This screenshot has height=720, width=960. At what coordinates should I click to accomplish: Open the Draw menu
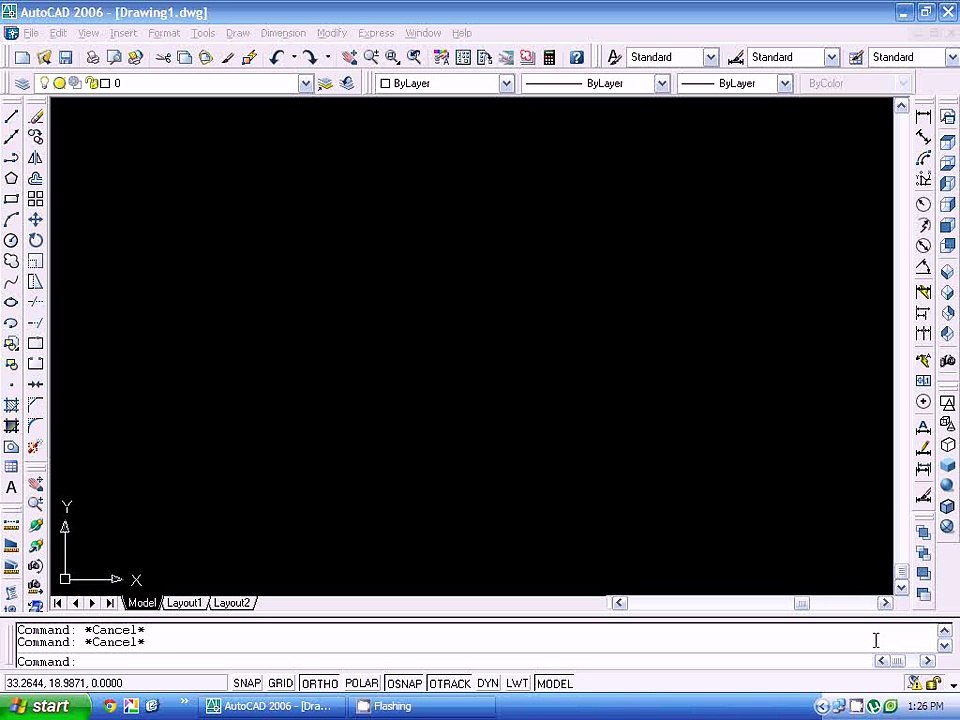pos(238,33)
